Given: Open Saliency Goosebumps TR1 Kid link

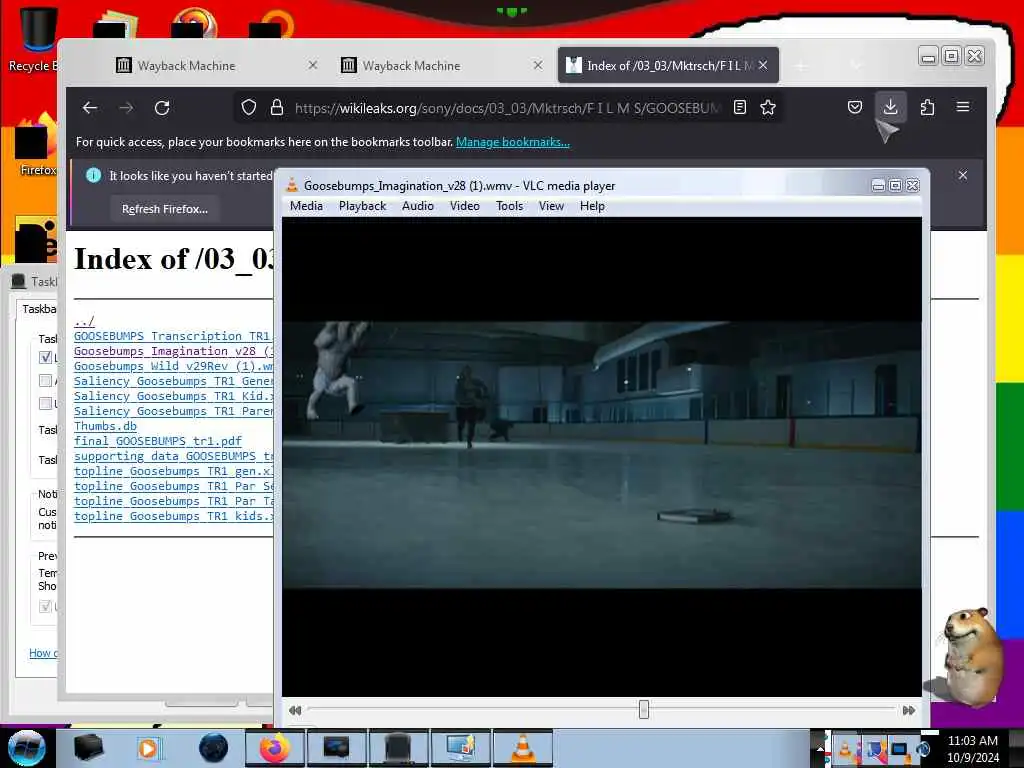Looking at the screenshot, I should pos(173,396).
